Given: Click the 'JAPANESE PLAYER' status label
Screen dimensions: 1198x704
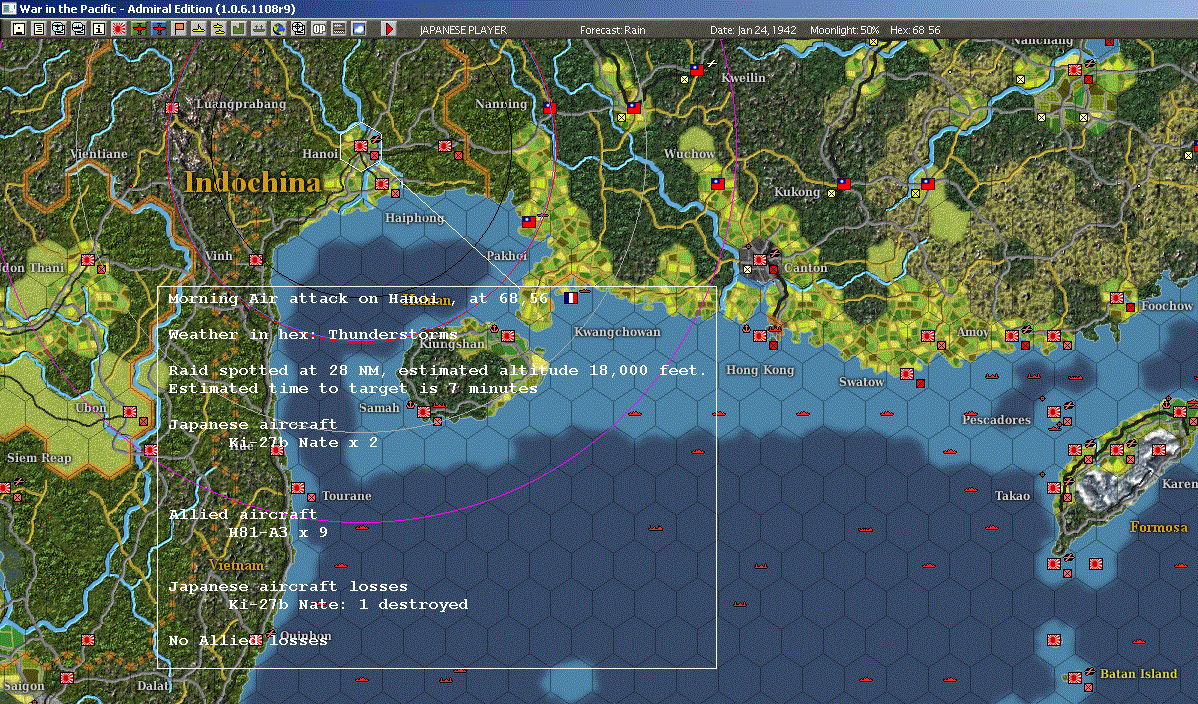Looking at the screenshot, I should (x=463, y=30).
